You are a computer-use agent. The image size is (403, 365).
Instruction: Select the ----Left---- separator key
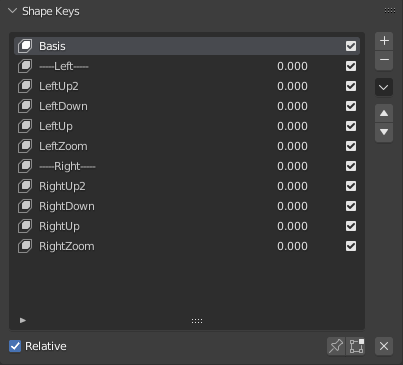64,66
